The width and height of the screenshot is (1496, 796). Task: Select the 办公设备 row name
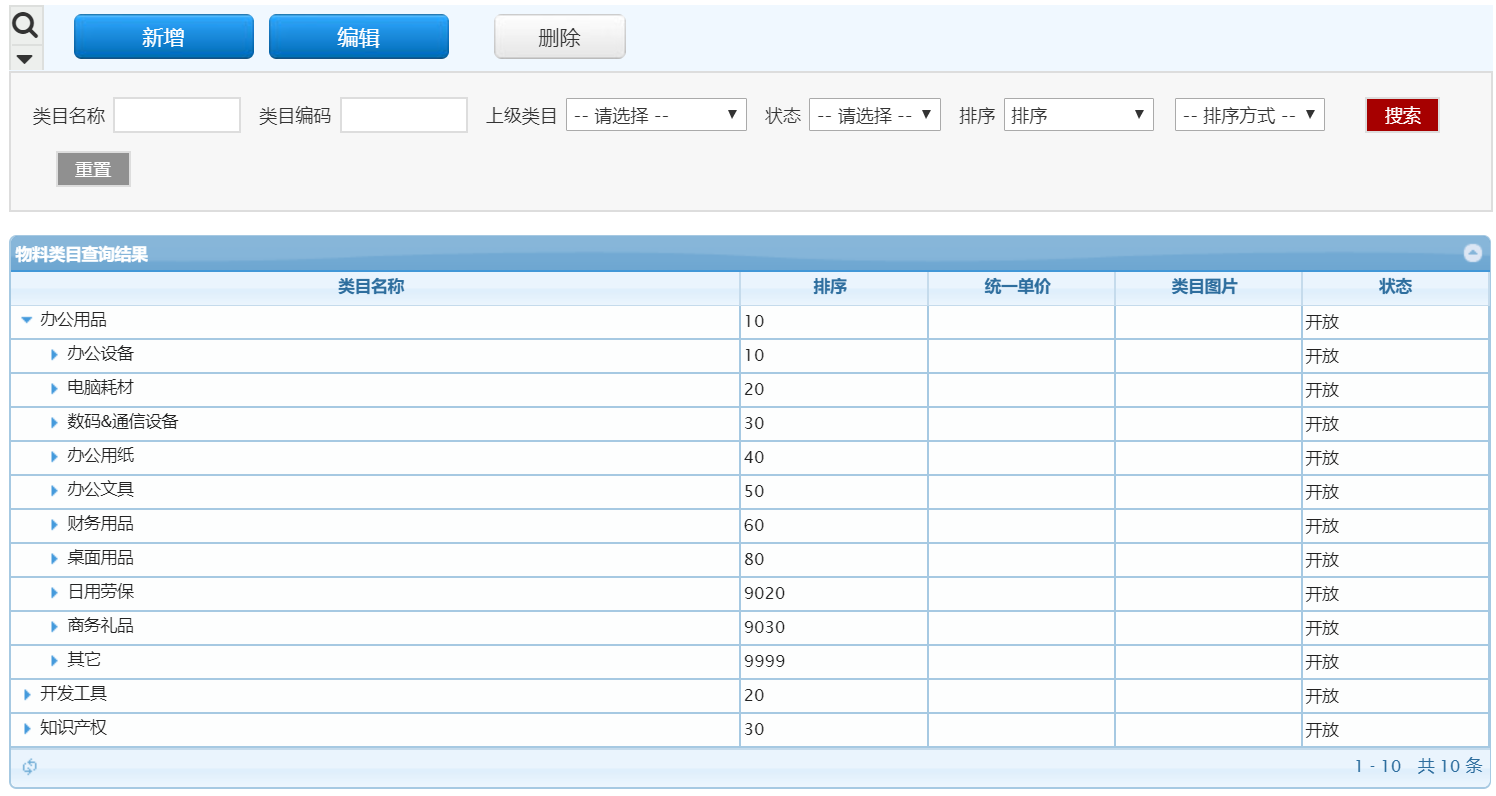100,354
